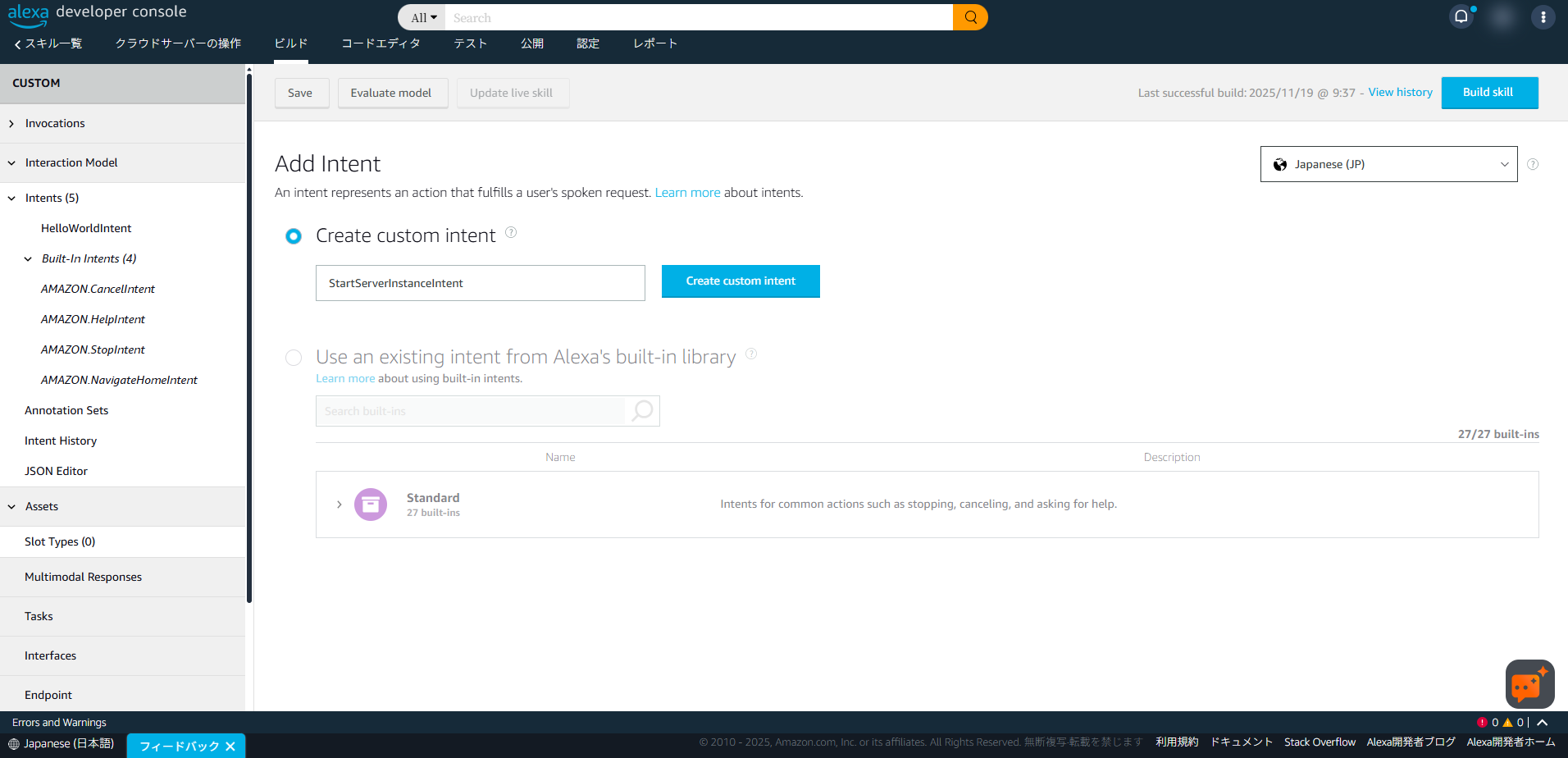Go back to スキル一覧

pyautogui.click(x=48, y=43)
